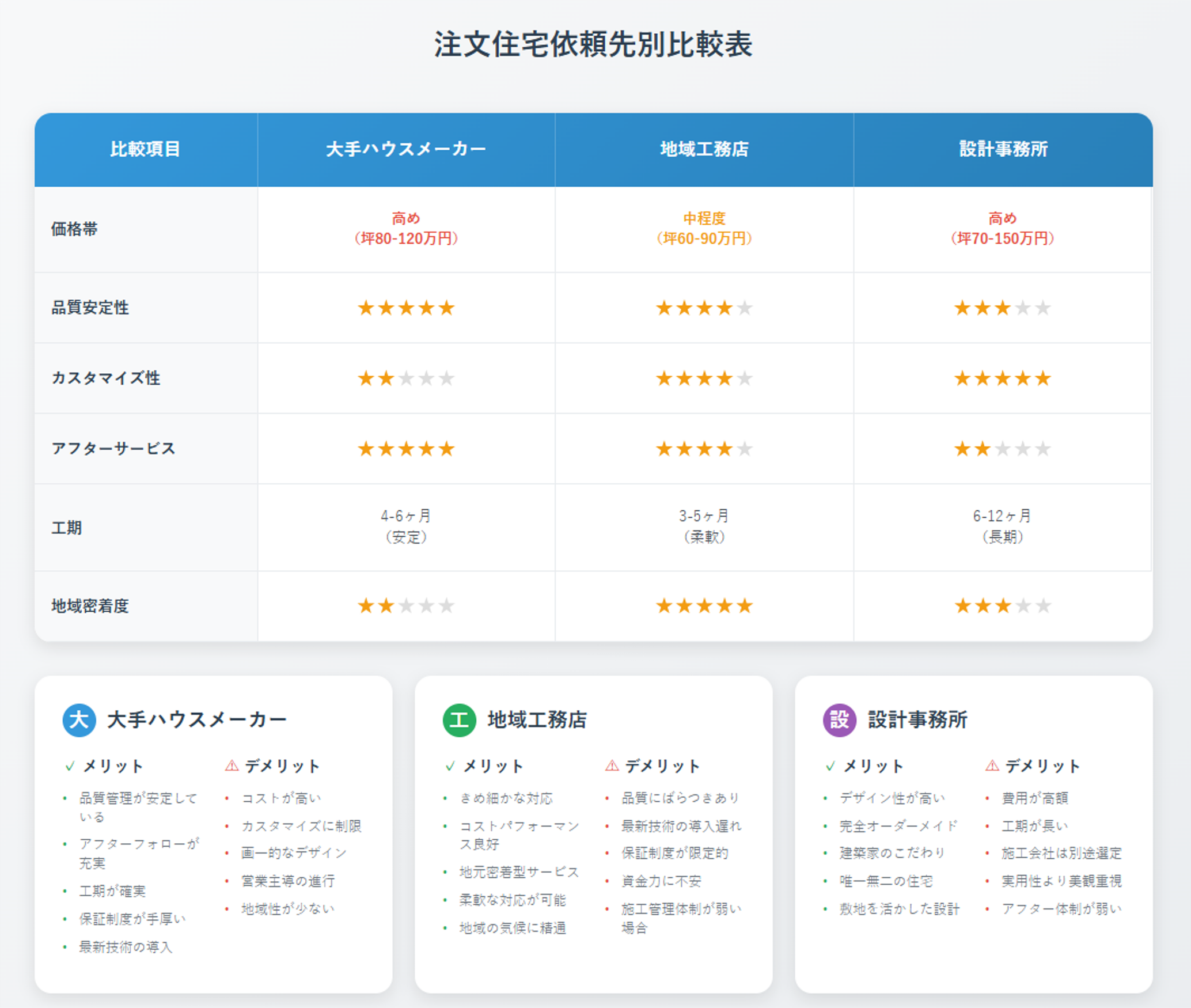Click the 比較項目 header cell
This screenshot has width=1191, height=1008.
[145, 149]
